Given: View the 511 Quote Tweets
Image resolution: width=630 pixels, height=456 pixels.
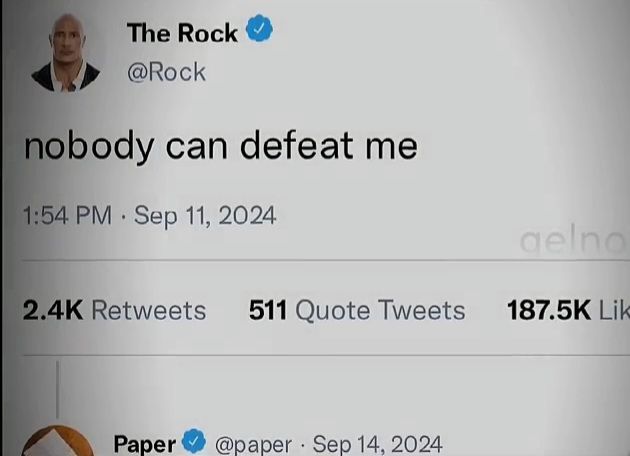Looking at the screenshot, I should click(x=357, y=310).
